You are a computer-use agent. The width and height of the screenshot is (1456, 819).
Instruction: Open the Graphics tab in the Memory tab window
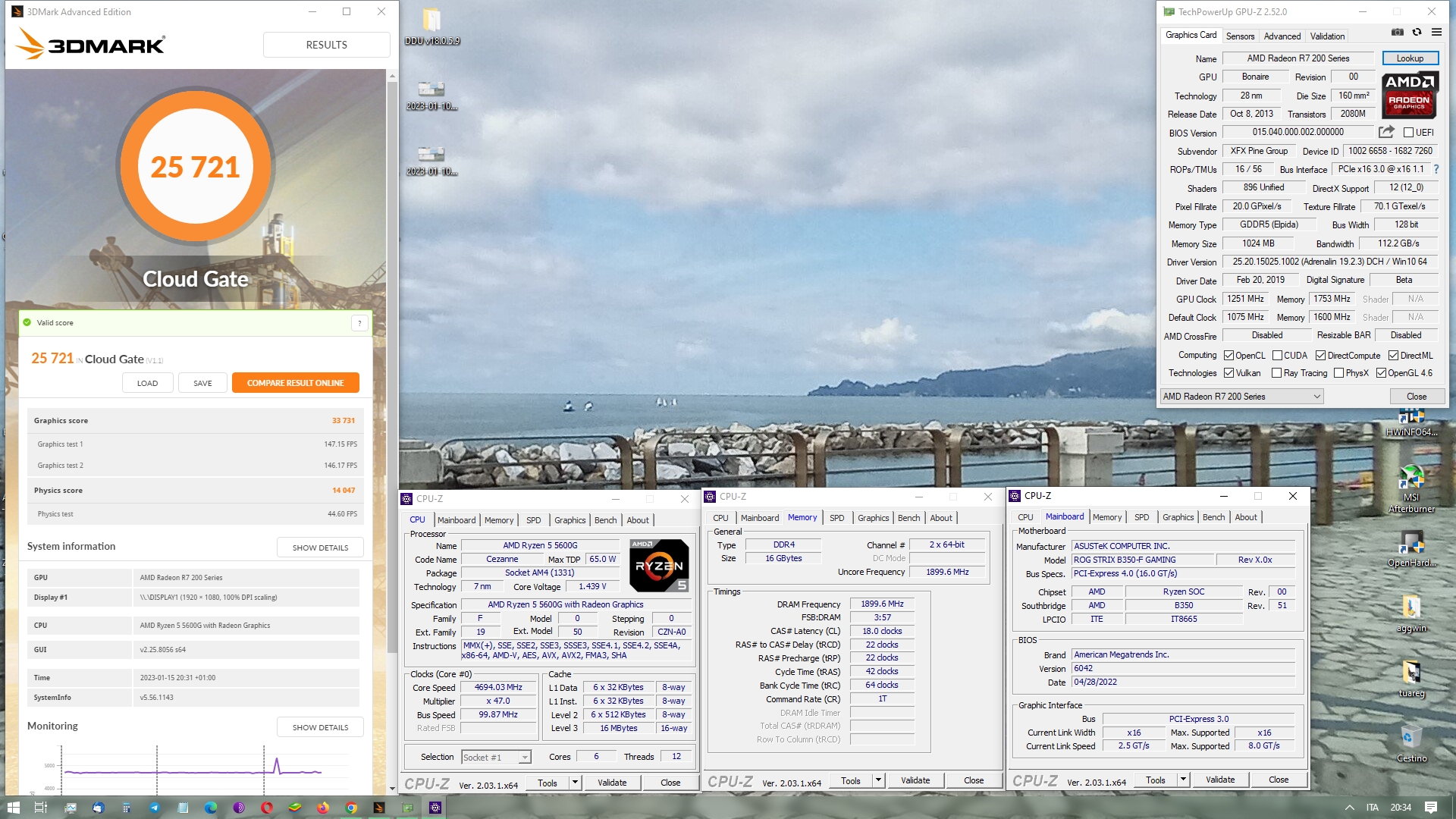[873, 518]
